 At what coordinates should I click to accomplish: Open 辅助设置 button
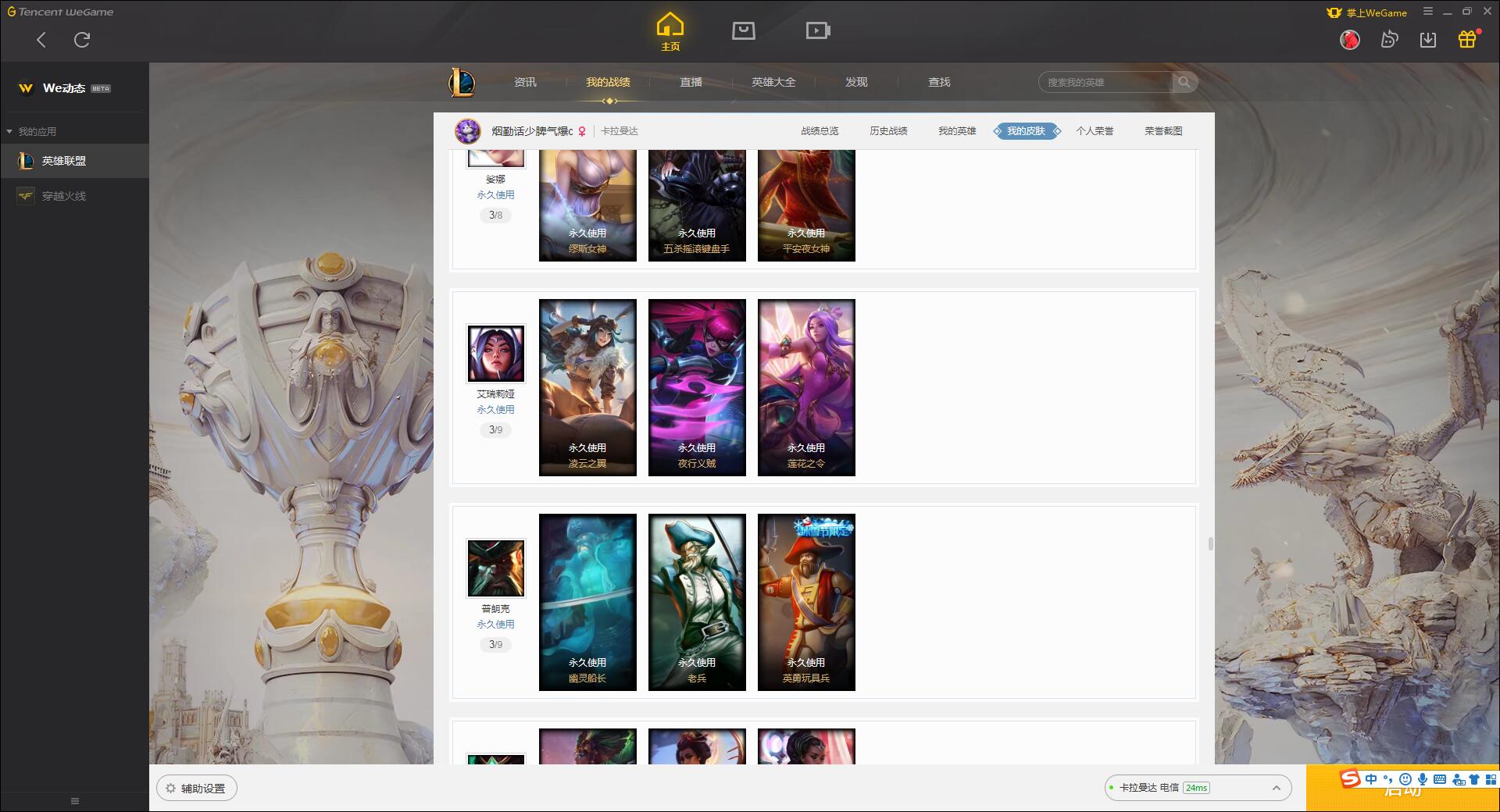[196, 789]
